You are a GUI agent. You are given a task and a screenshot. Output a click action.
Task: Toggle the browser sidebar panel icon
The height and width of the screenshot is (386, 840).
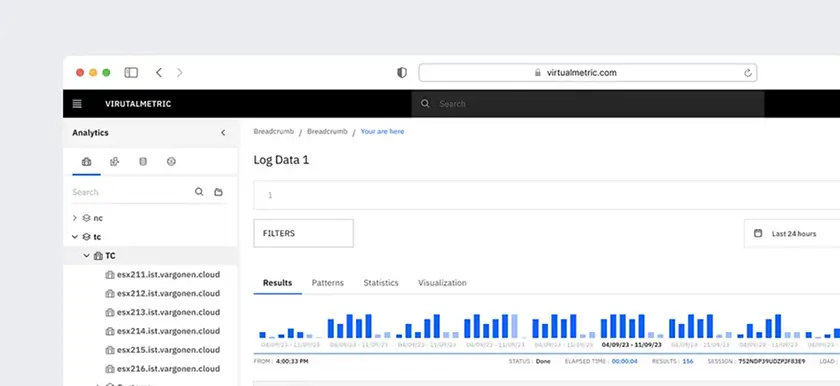pos(131,73)
